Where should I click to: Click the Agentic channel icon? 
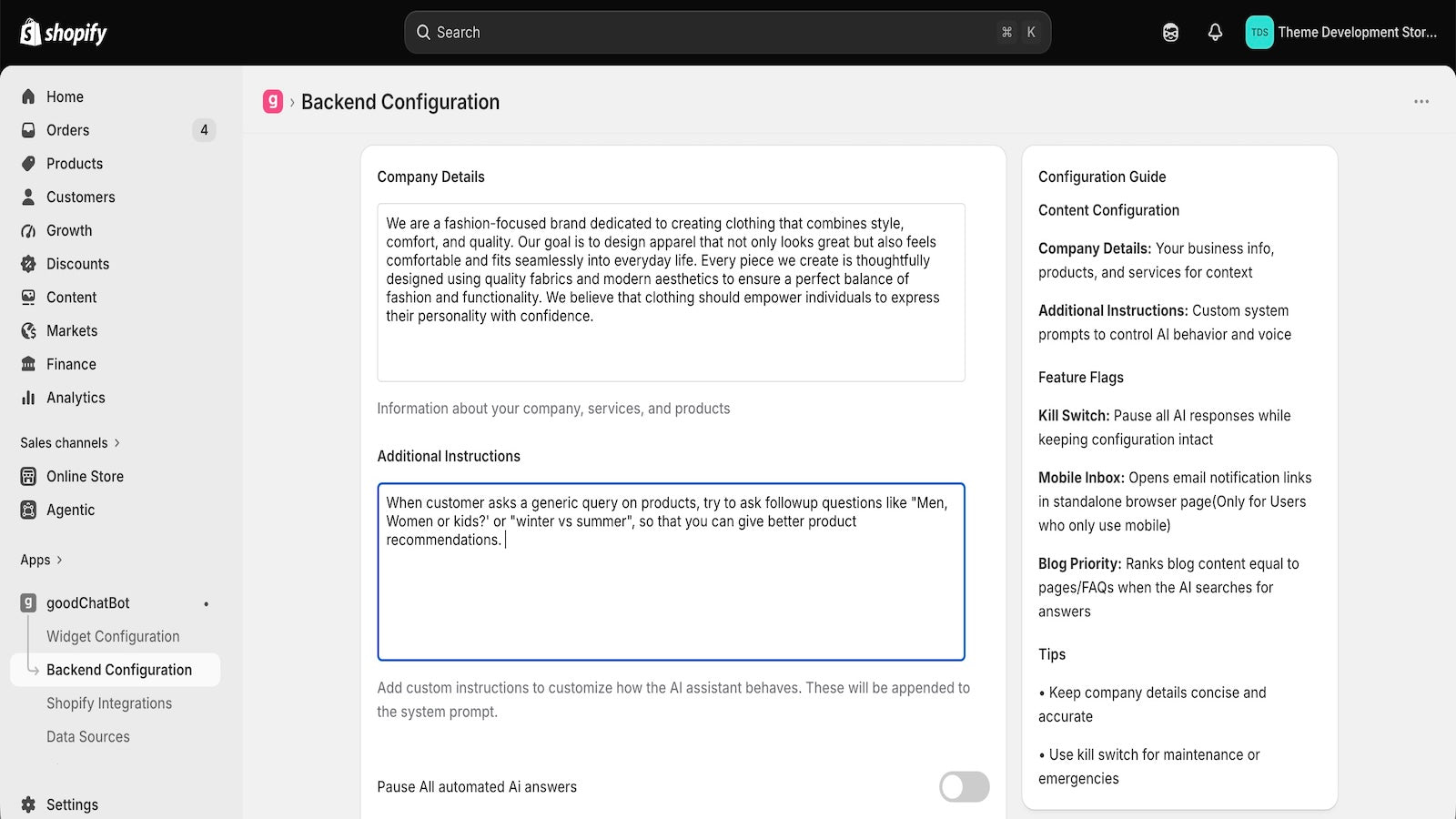tap(28, 510)
